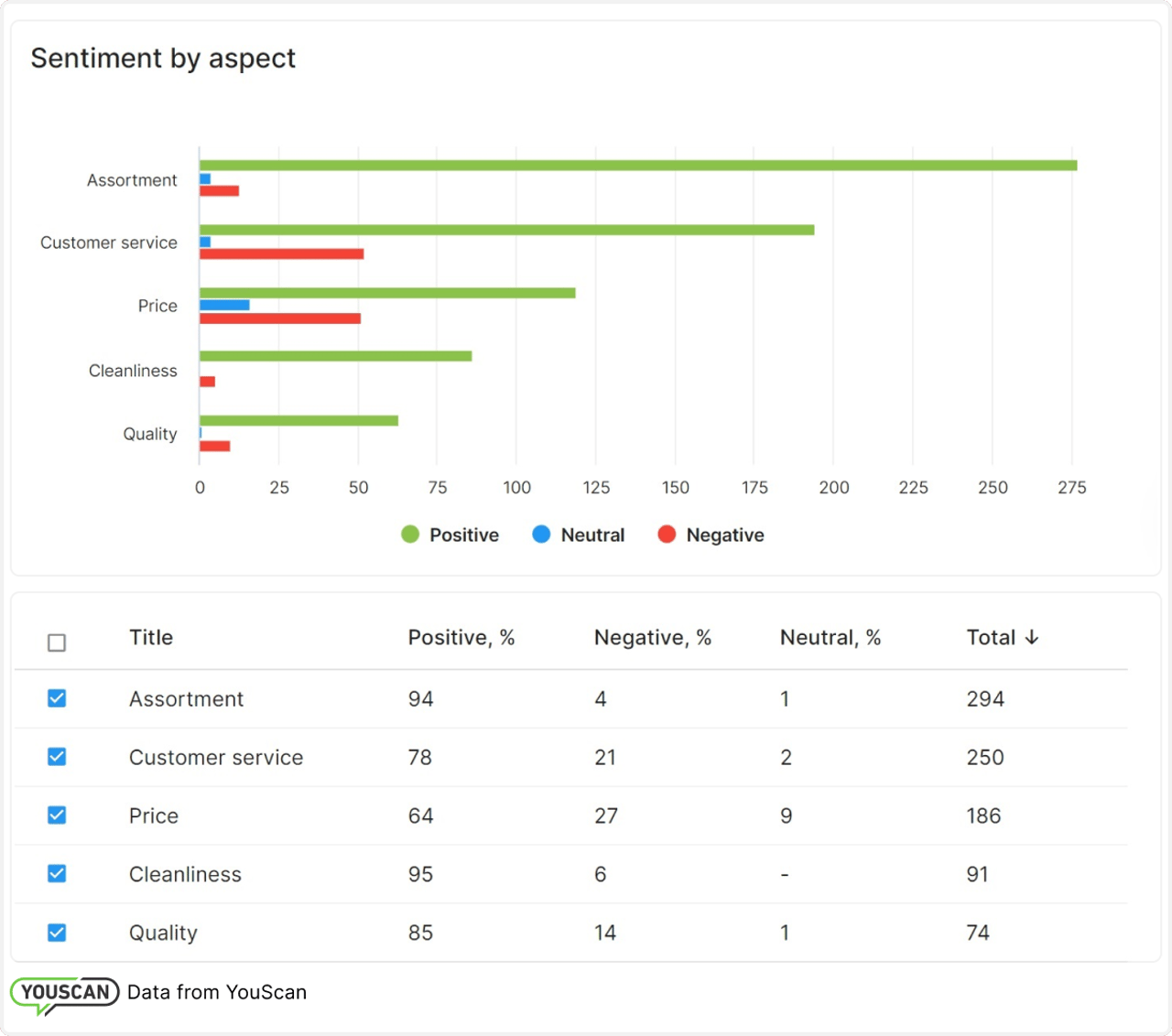
Task: Click the green Assortment positive bar
Action: (x=637, y=166)
